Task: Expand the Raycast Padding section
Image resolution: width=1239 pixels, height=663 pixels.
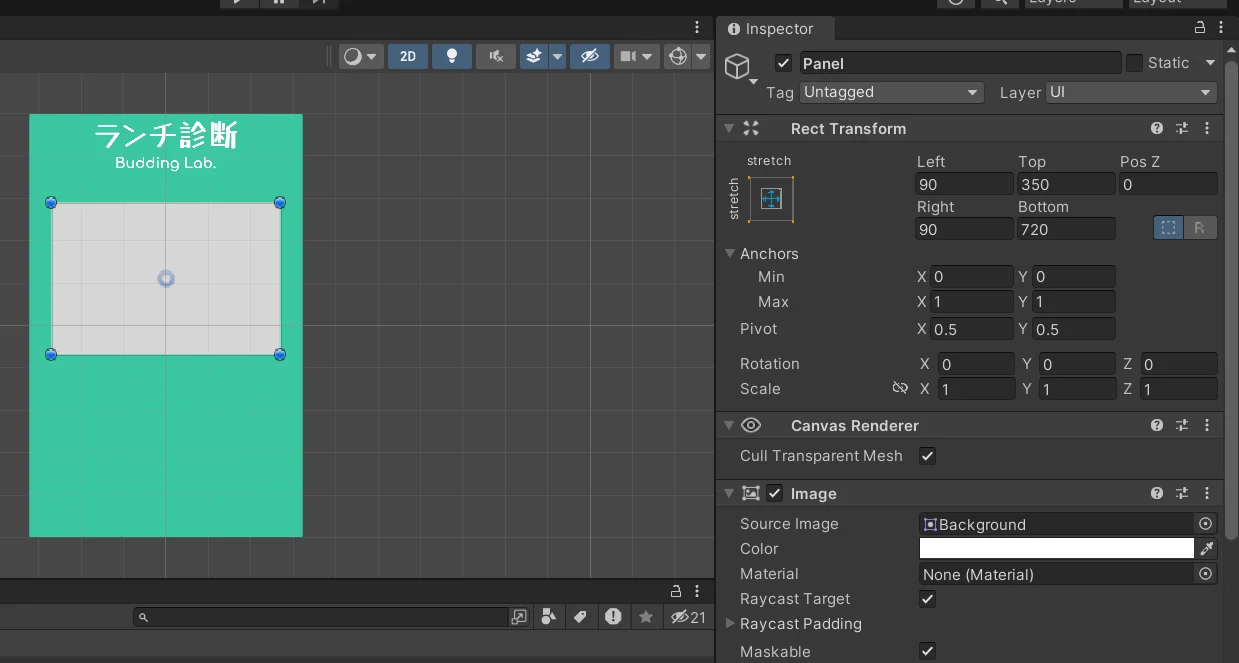Action: click(730, 624)
